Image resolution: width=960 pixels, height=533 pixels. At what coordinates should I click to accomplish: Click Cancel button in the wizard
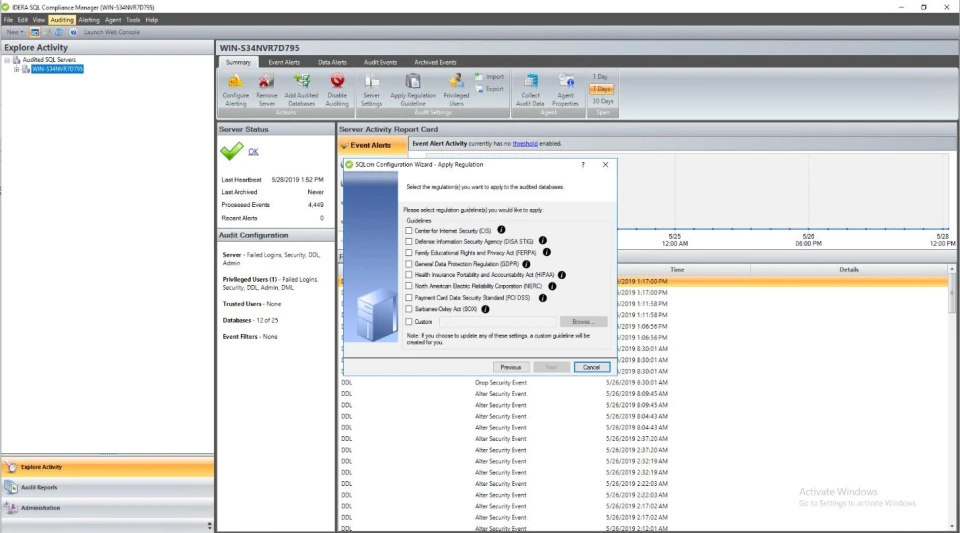click(591, 367)
